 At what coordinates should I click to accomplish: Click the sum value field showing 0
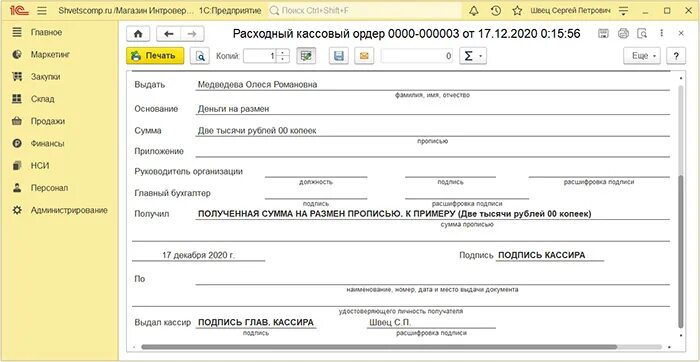[x=417, y=56]
